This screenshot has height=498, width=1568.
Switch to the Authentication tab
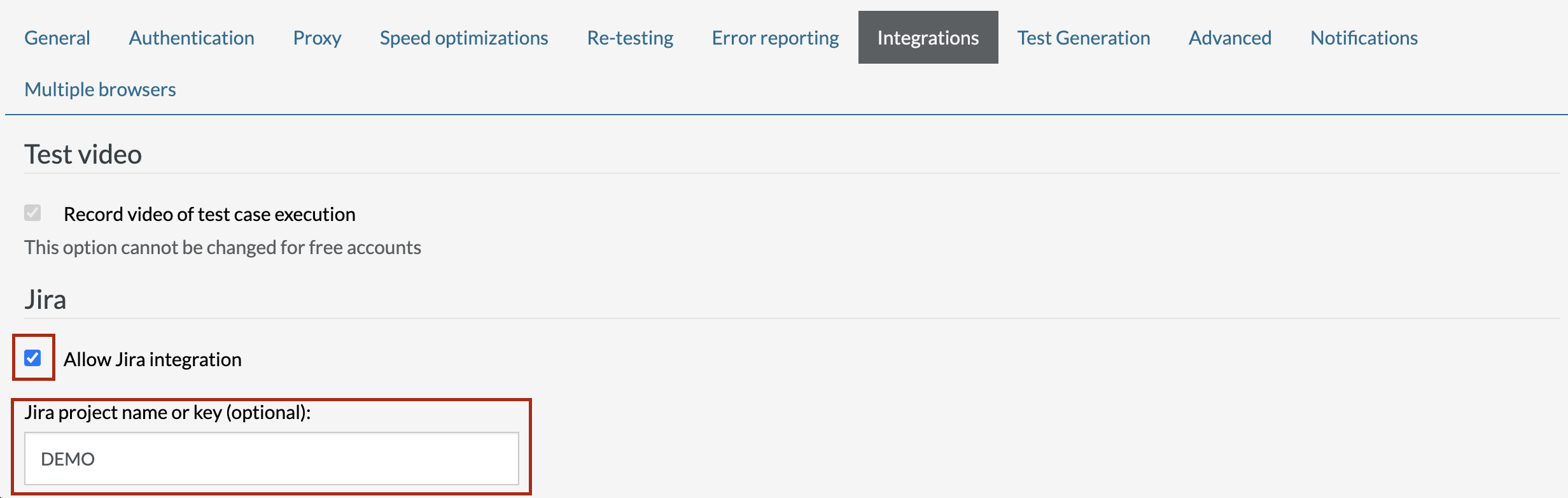(x=192, y=38)
